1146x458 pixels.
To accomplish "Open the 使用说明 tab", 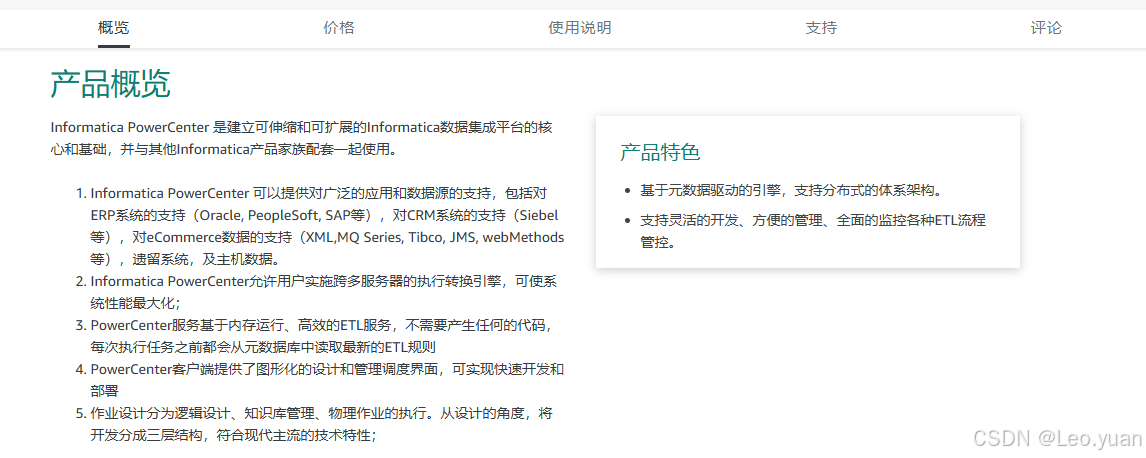I will 580,28.
